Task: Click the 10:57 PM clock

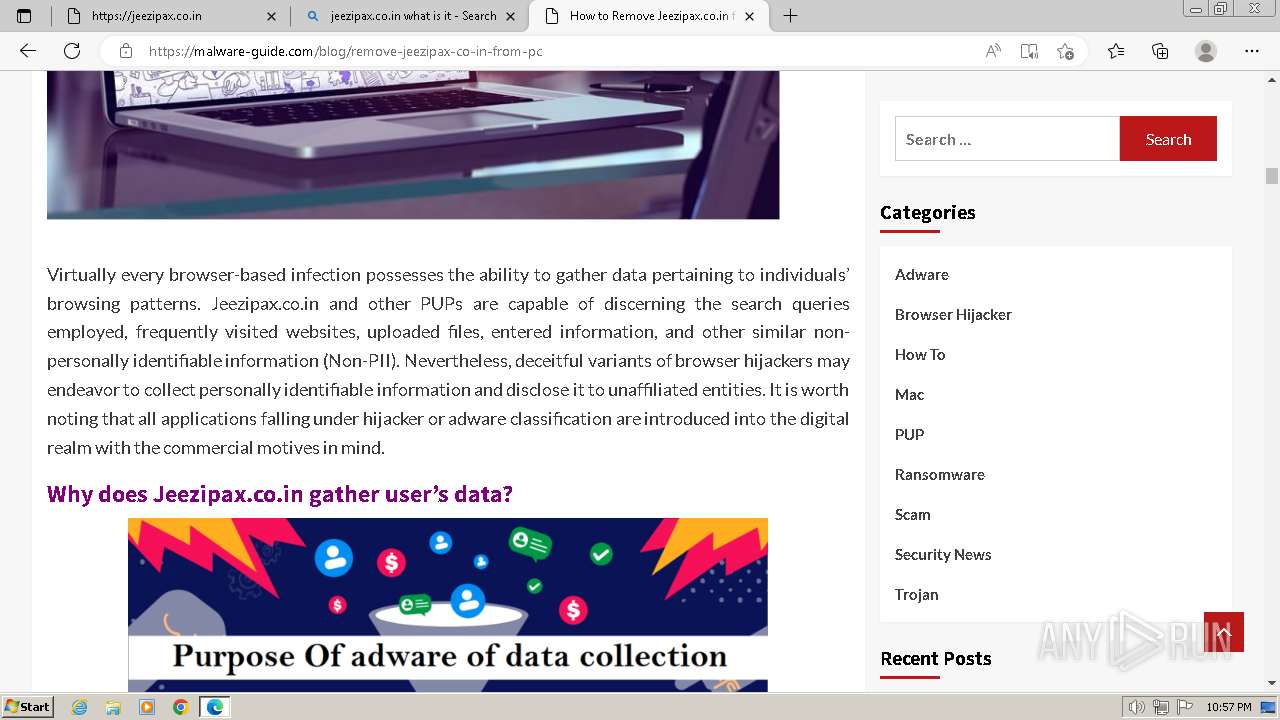Action: pyautogui.click(x=1229, y=707)
